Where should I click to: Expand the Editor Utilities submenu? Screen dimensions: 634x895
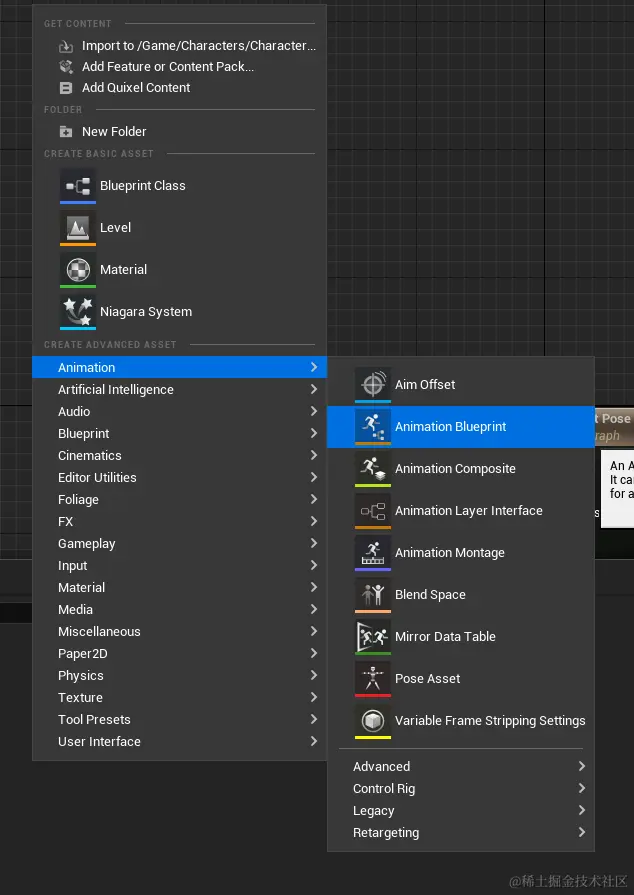[x=179, y=477]
